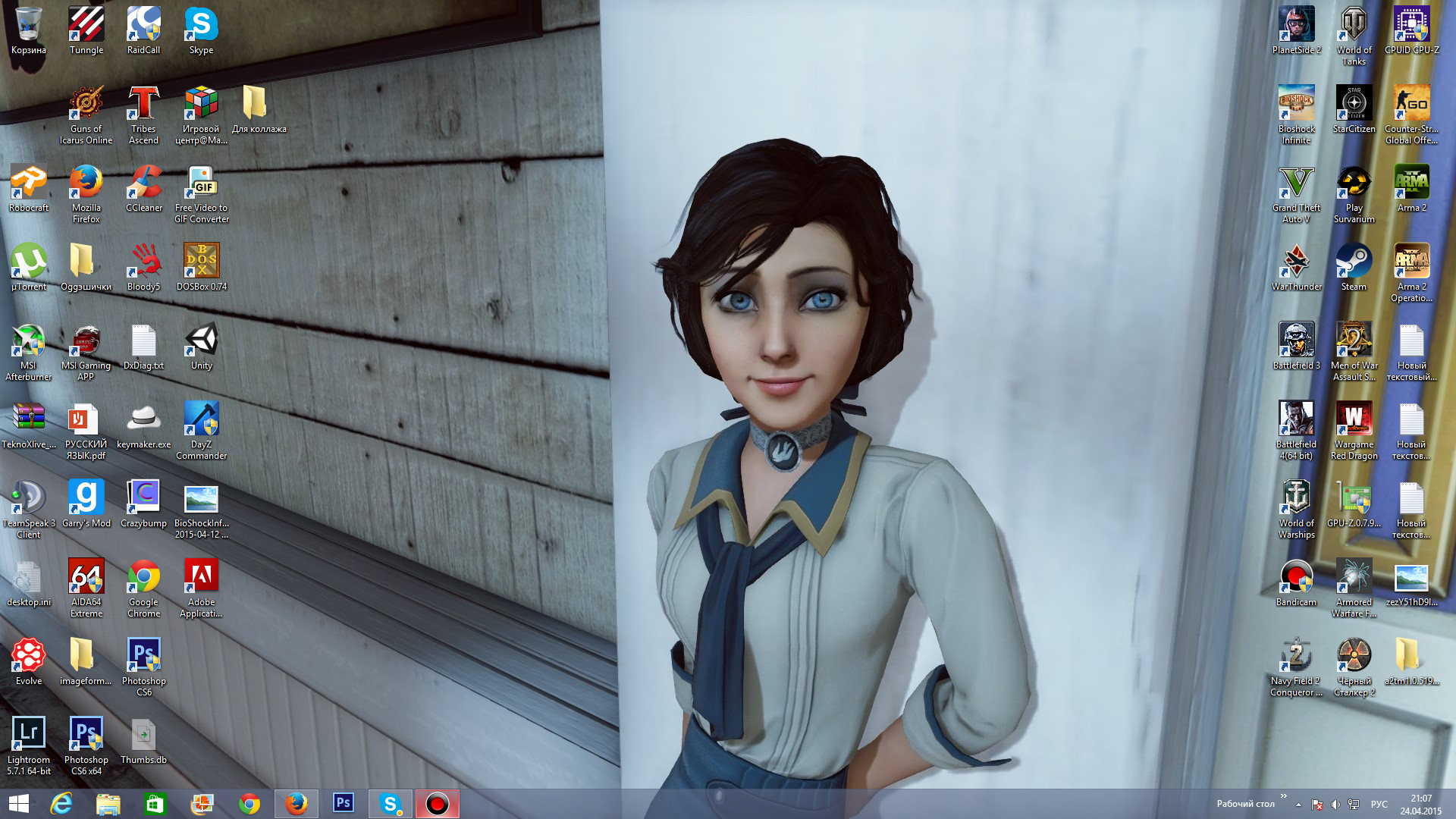Viewport: 1456px width, 819px height.
Task: Select the Battlefield 3 icon
Action: (x=1296, y=346)
